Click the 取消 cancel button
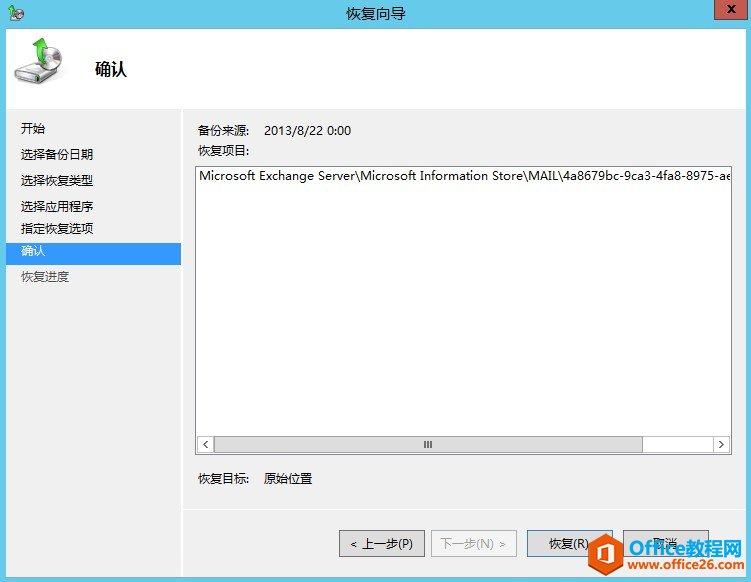The height and width of the screenshot is (582, 751). click(665, 544)
